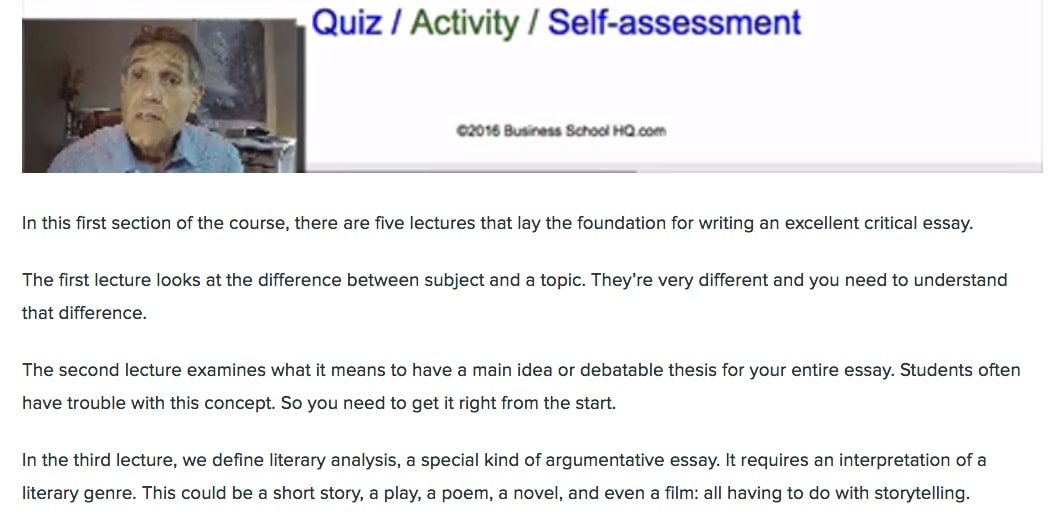This screenshot has height=530, width=1049.
Task: Click the phrase "five lectures" in first paragraph
Action: point(425,223)
